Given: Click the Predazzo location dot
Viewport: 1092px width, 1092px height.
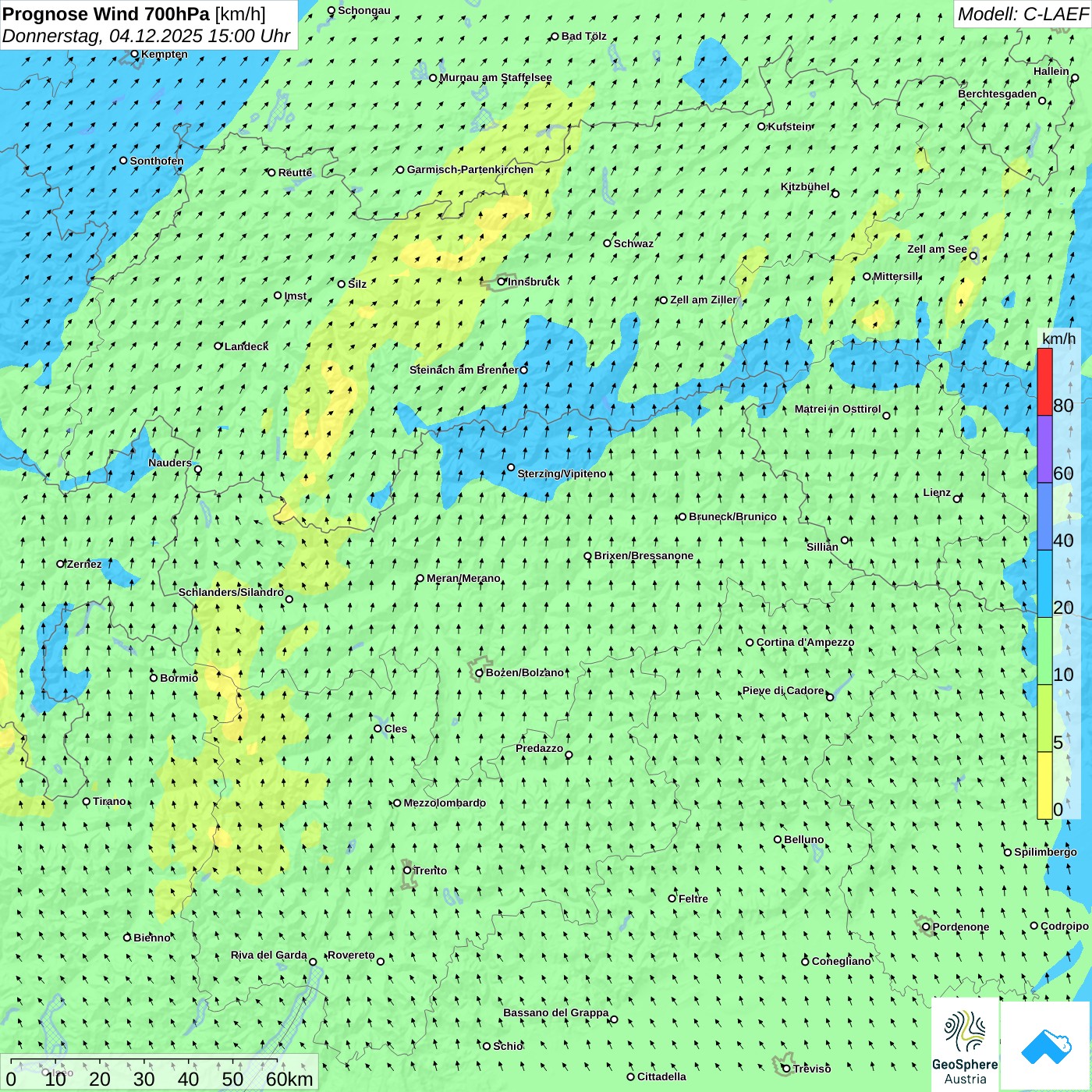Looking at the screenshot, I should (x=569, y=754).
